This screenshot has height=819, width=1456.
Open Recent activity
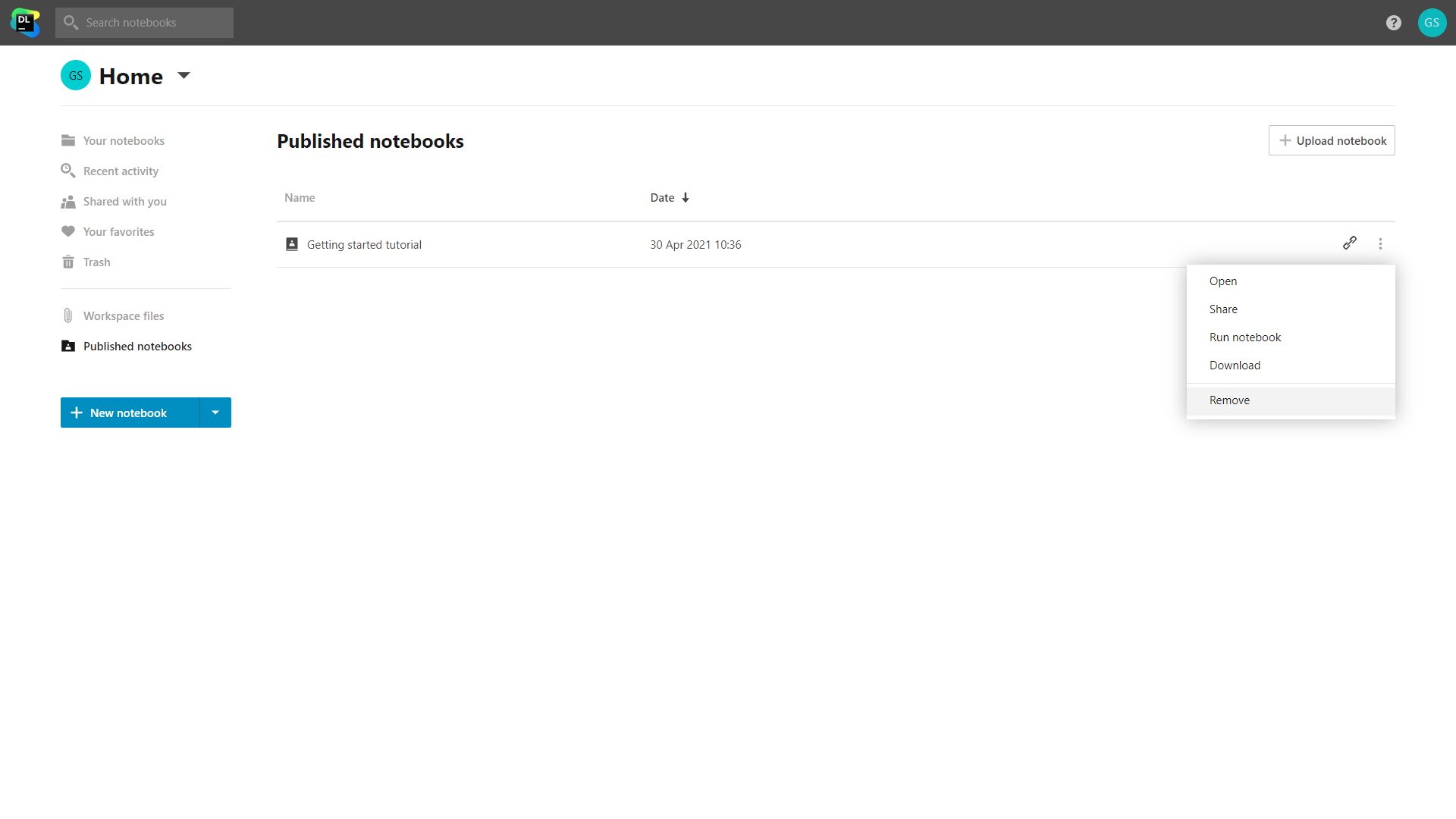pos(121,171)
